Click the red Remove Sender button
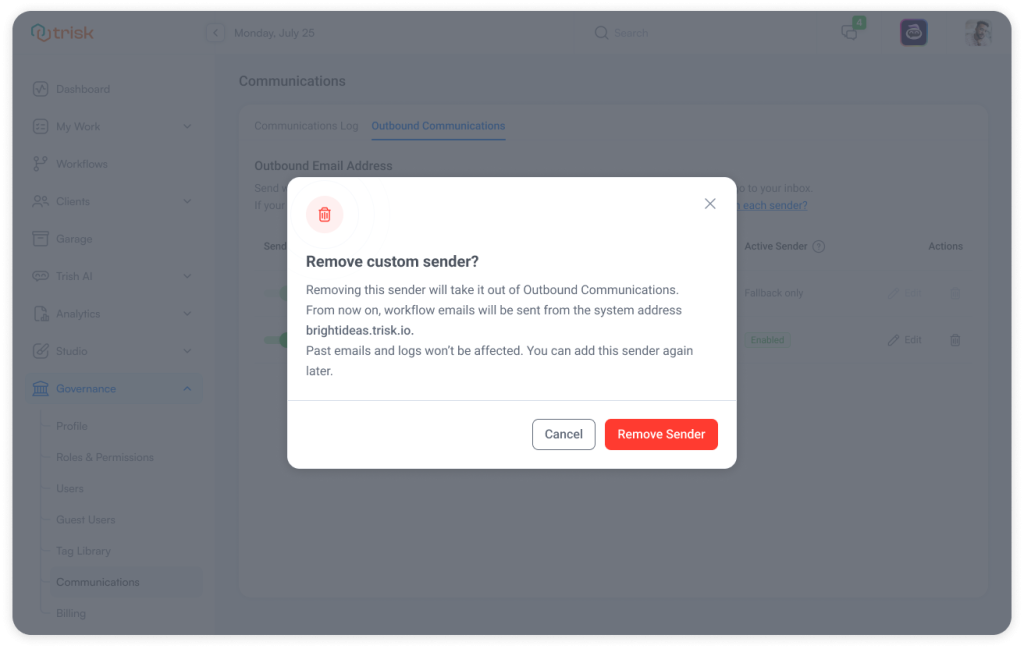The width and height of the screenshot is (1024, 649). click(x=661, y=434)
